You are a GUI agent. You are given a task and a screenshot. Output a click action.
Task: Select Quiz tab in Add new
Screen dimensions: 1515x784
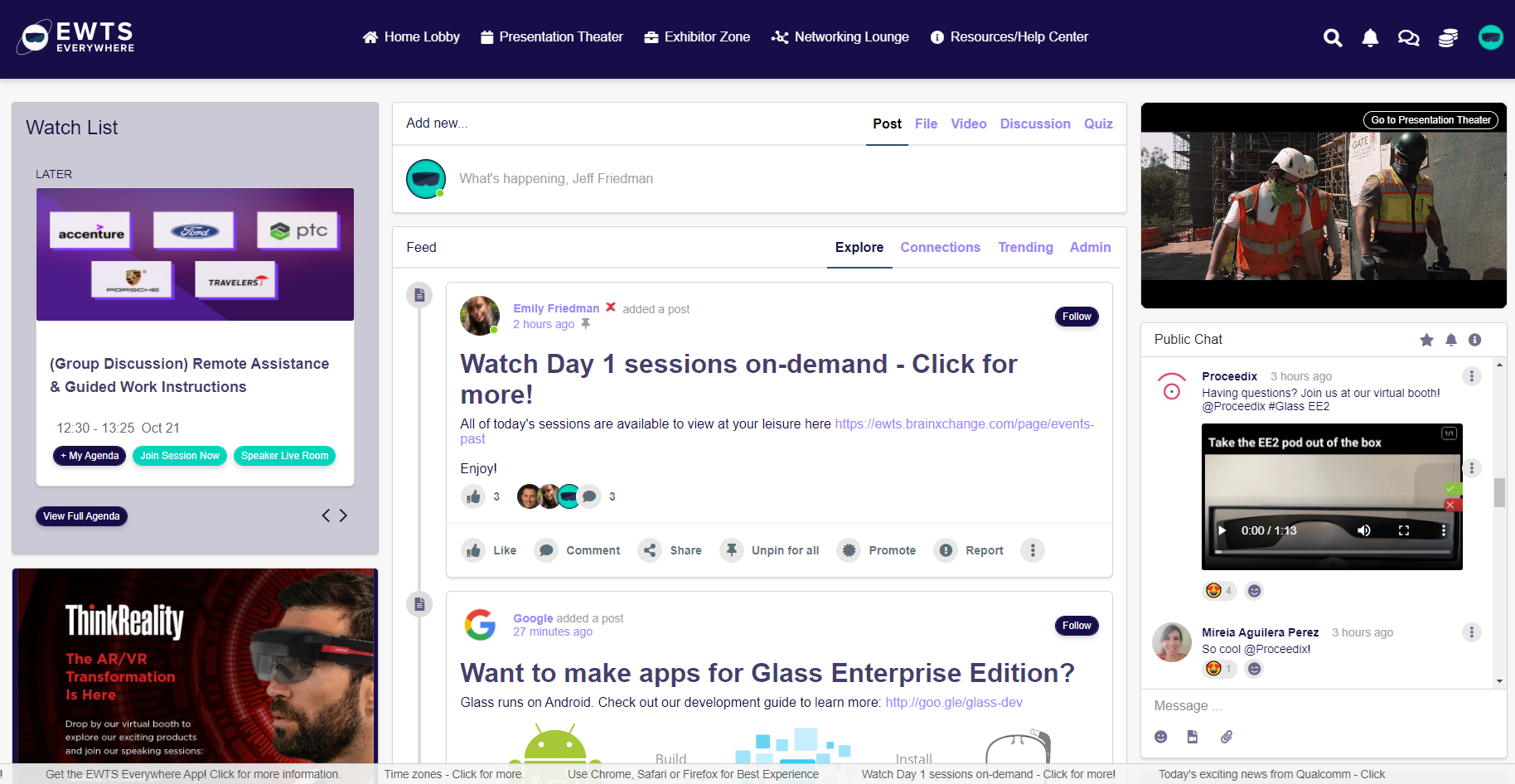click(1098, 123)
